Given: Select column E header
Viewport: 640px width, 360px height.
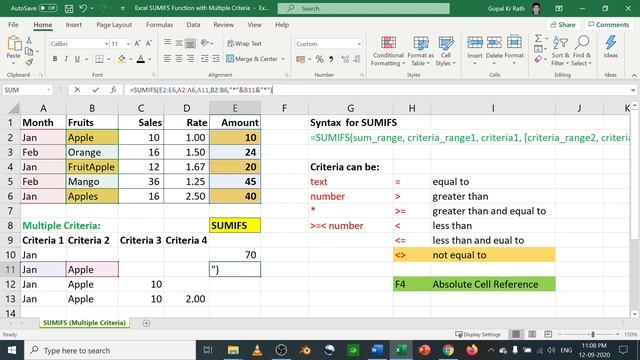Looking at the screenshot, I should [x=235, y=108].
